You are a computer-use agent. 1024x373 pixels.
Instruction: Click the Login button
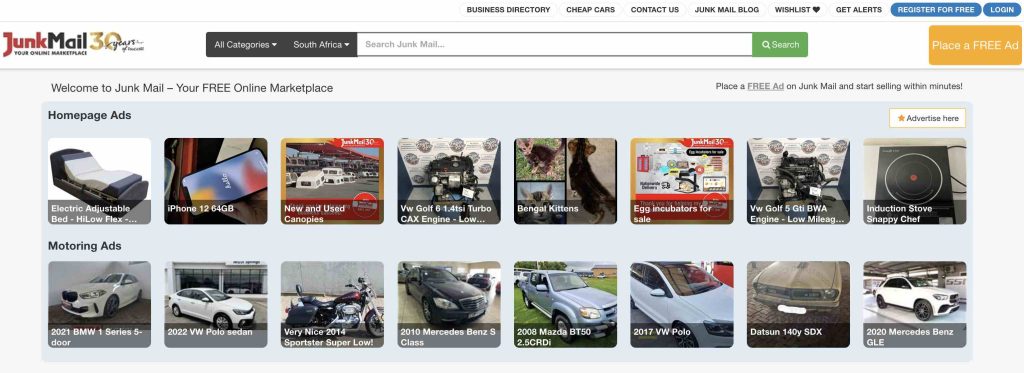pyautogui.click(x=1002, y=10)
